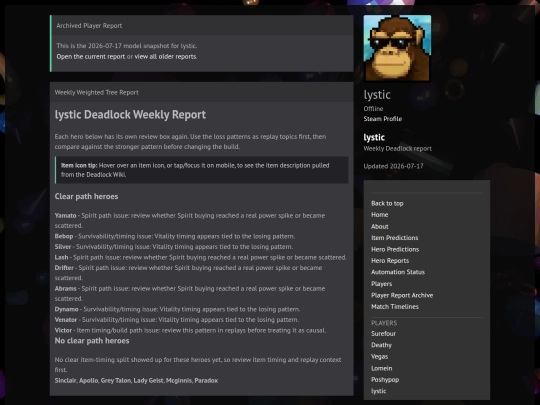Click the Bebop hero name
The height and width of the screenshot is (405, 540).
(64, 236)
